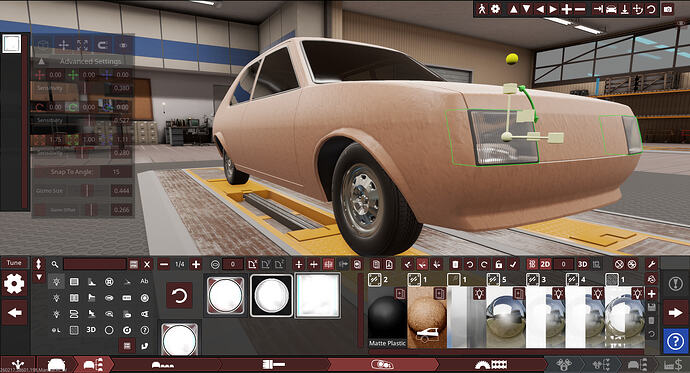The image size is (690, 373).
Task: Clear the fixture search with the X
Action: tap(147, 264)
